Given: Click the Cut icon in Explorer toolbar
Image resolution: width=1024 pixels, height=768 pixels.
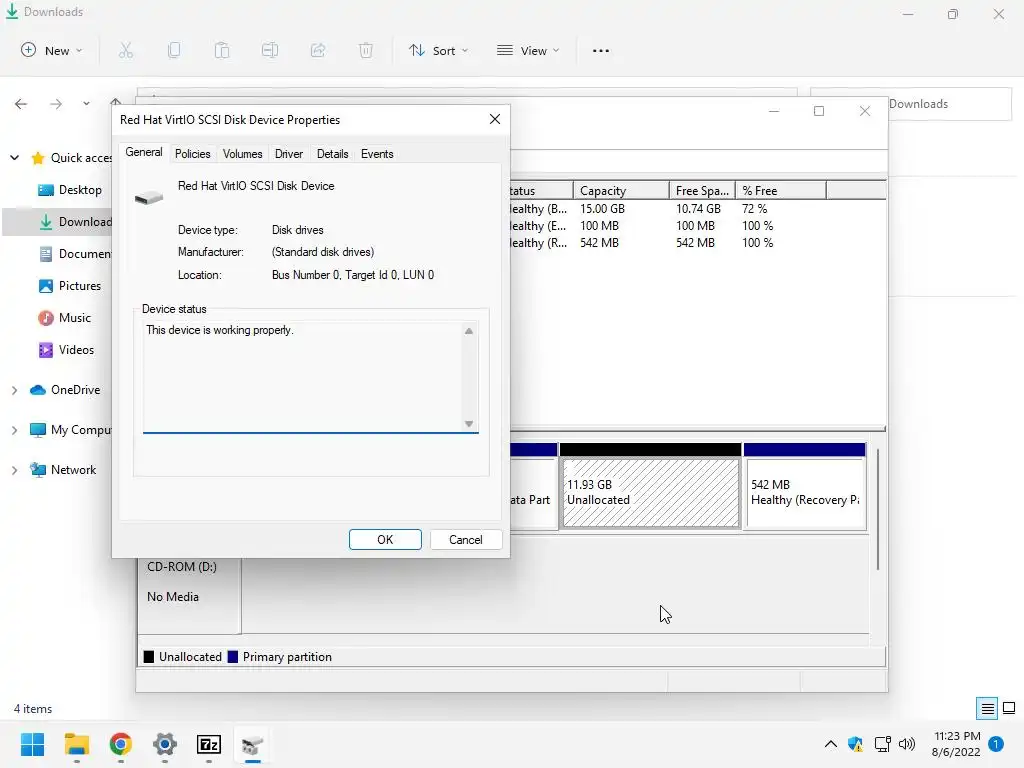Looking at the screenshot, I should (125, 50).
